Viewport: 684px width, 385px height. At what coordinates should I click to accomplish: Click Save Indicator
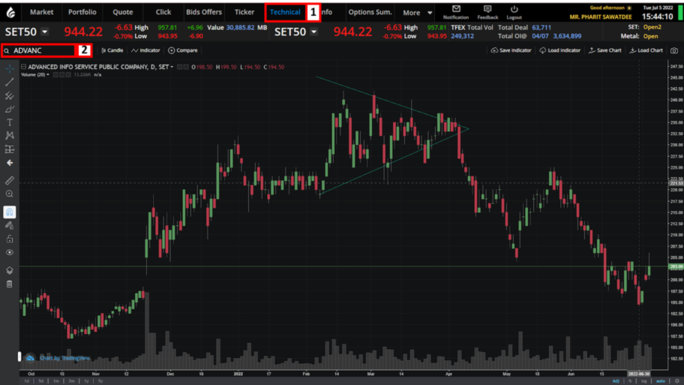[511, 51]
